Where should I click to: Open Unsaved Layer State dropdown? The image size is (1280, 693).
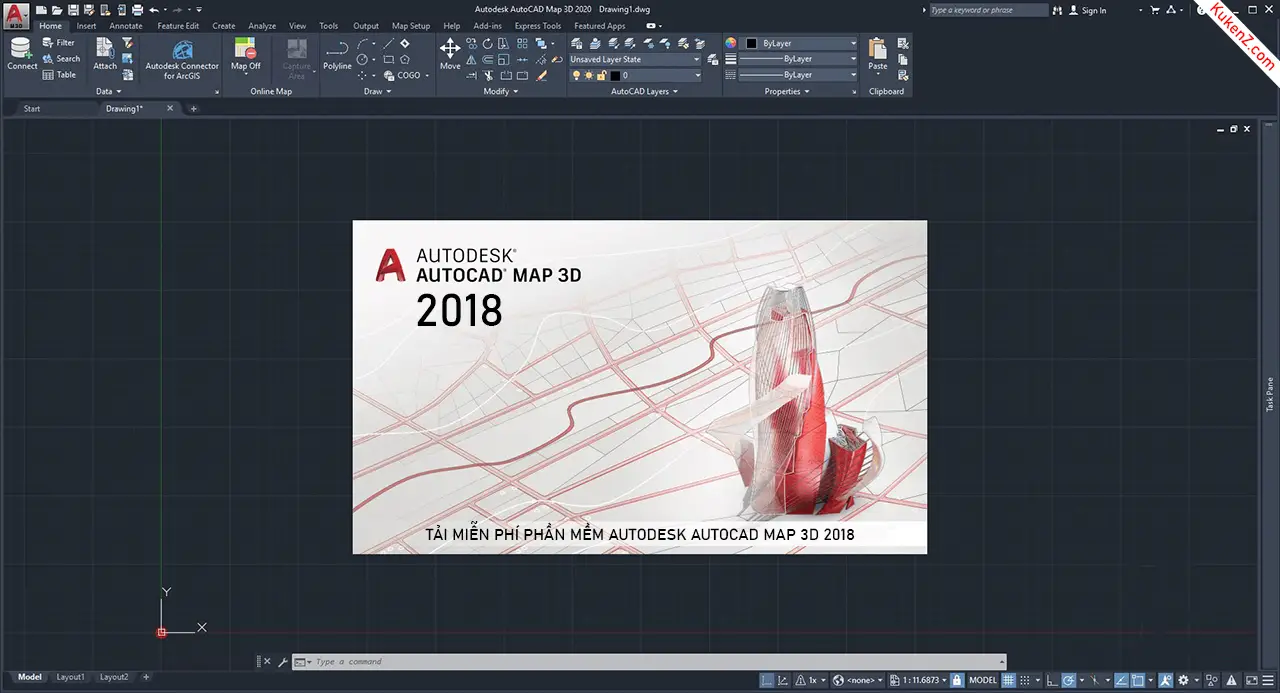635,59
